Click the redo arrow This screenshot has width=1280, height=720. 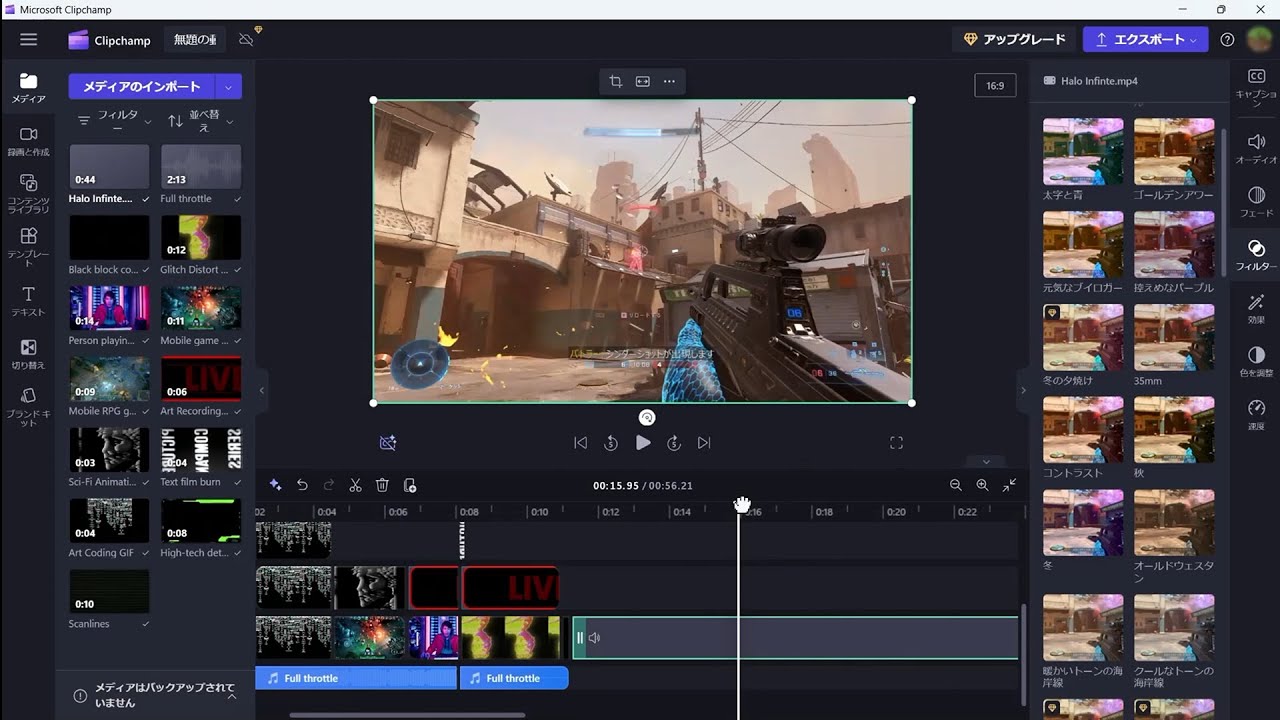click(x=329, y=485)
